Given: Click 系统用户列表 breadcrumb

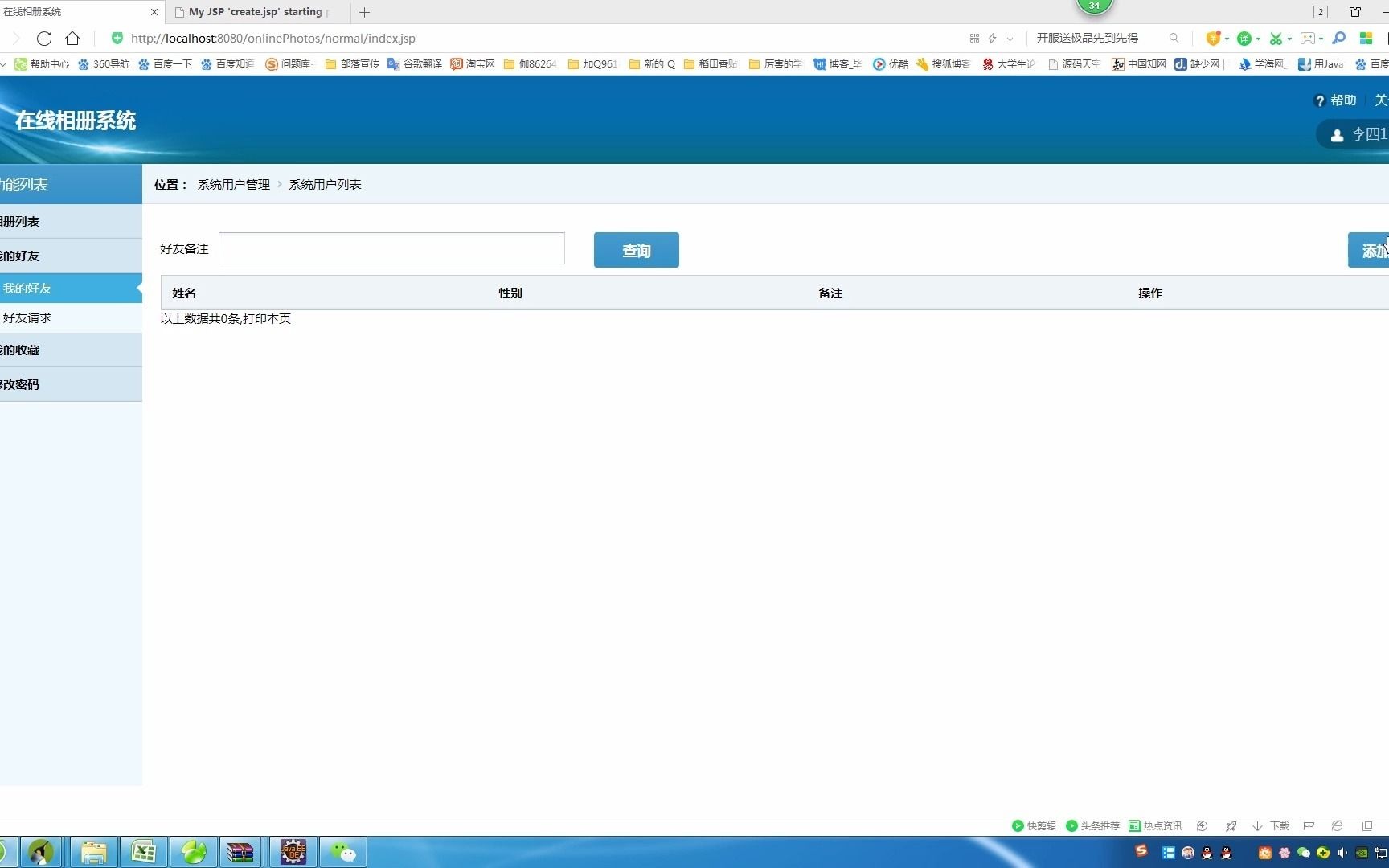Looking at the screenshot, I should point(325,184).
